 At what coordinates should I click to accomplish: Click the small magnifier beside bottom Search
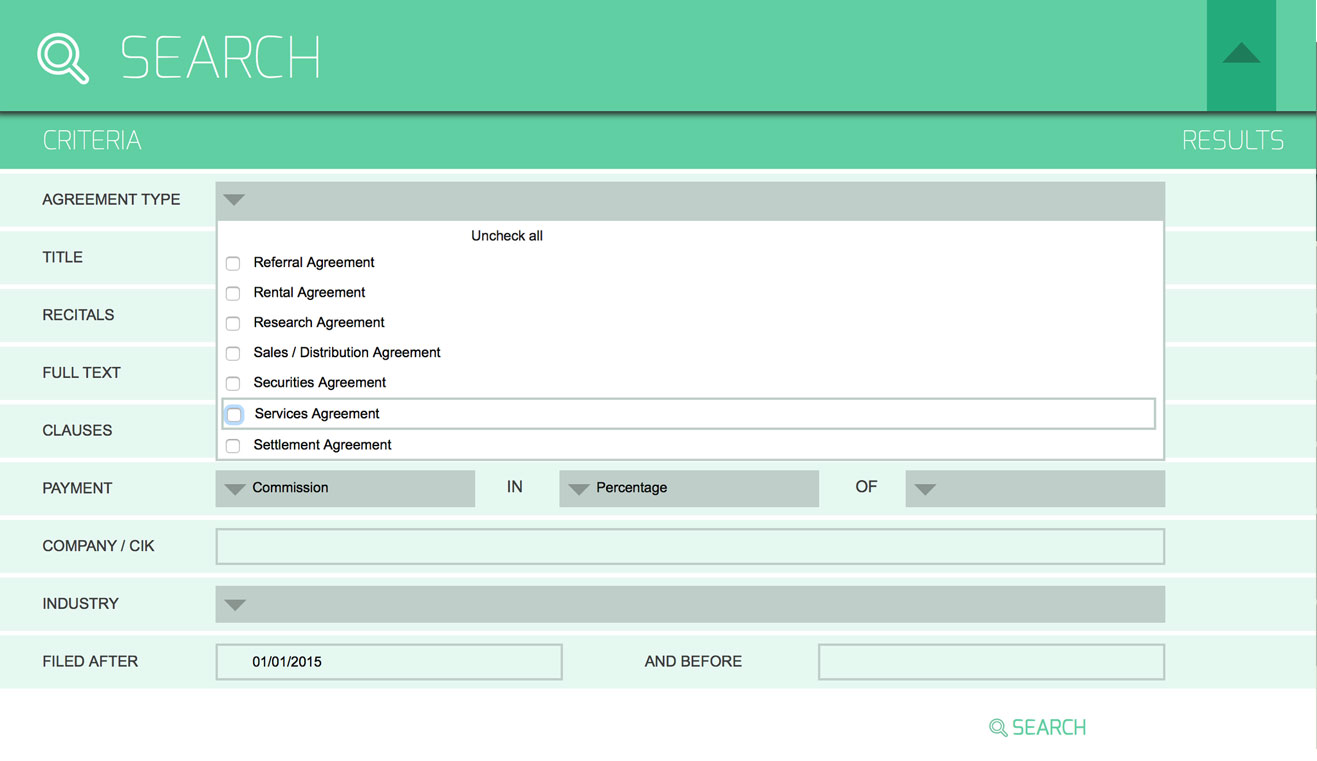(x=997, y=728)
